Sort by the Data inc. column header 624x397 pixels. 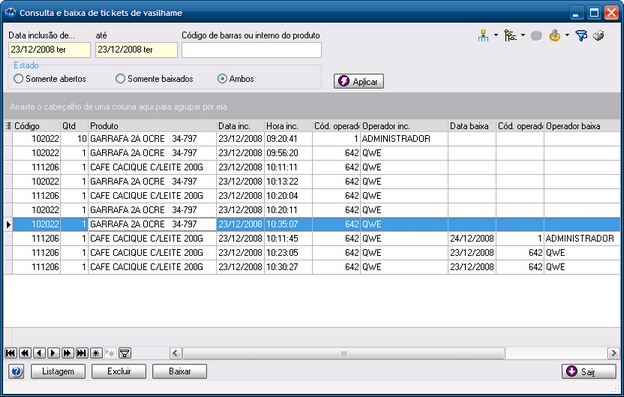click(x=241, y=126)
